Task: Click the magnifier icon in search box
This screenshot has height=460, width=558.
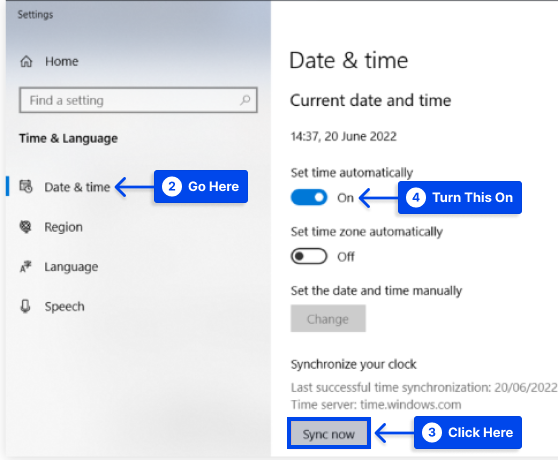Action: 245,100
